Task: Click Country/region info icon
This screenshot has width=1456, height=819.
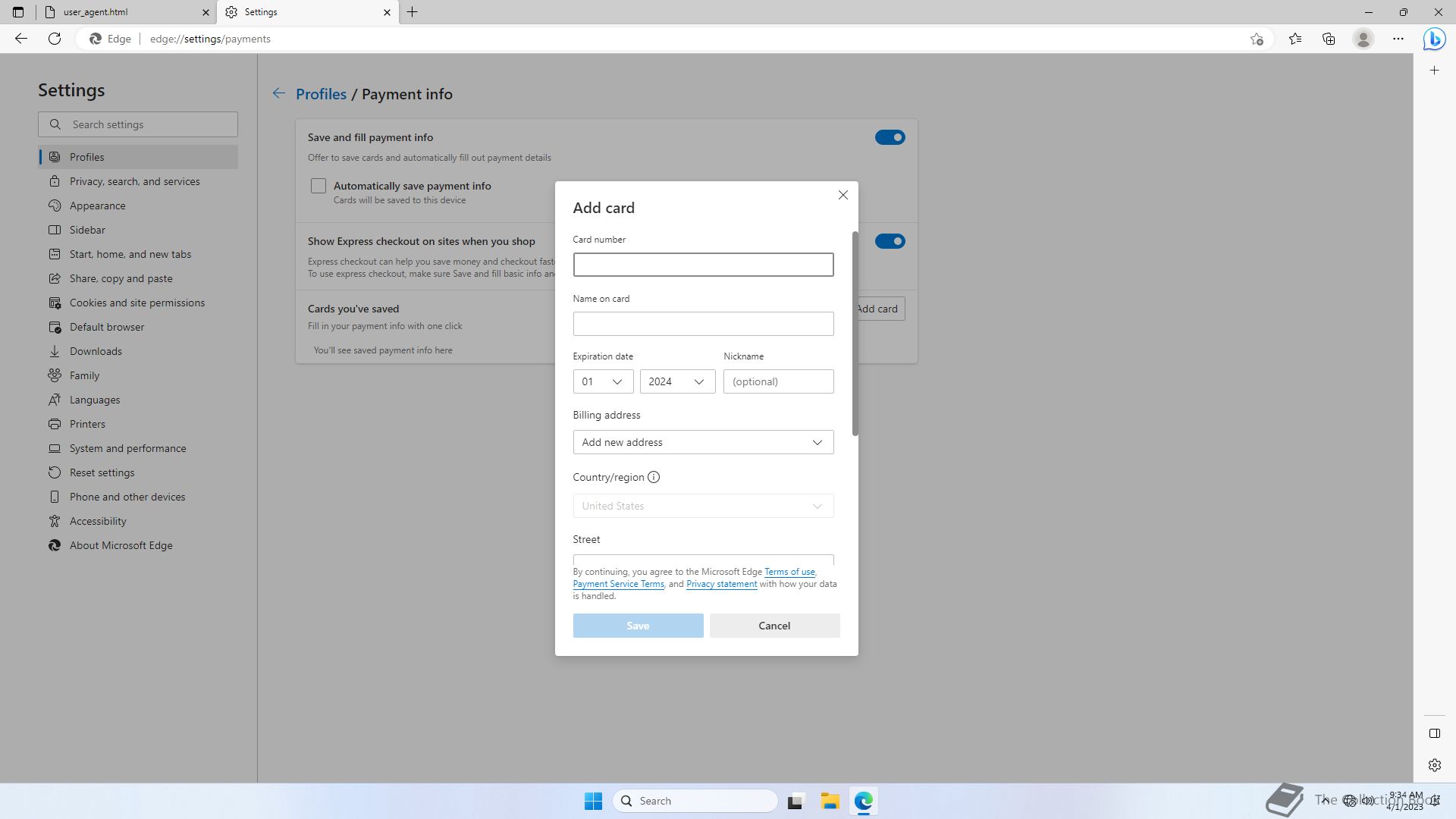Action: pyautogui.click(x=654, y=477)
